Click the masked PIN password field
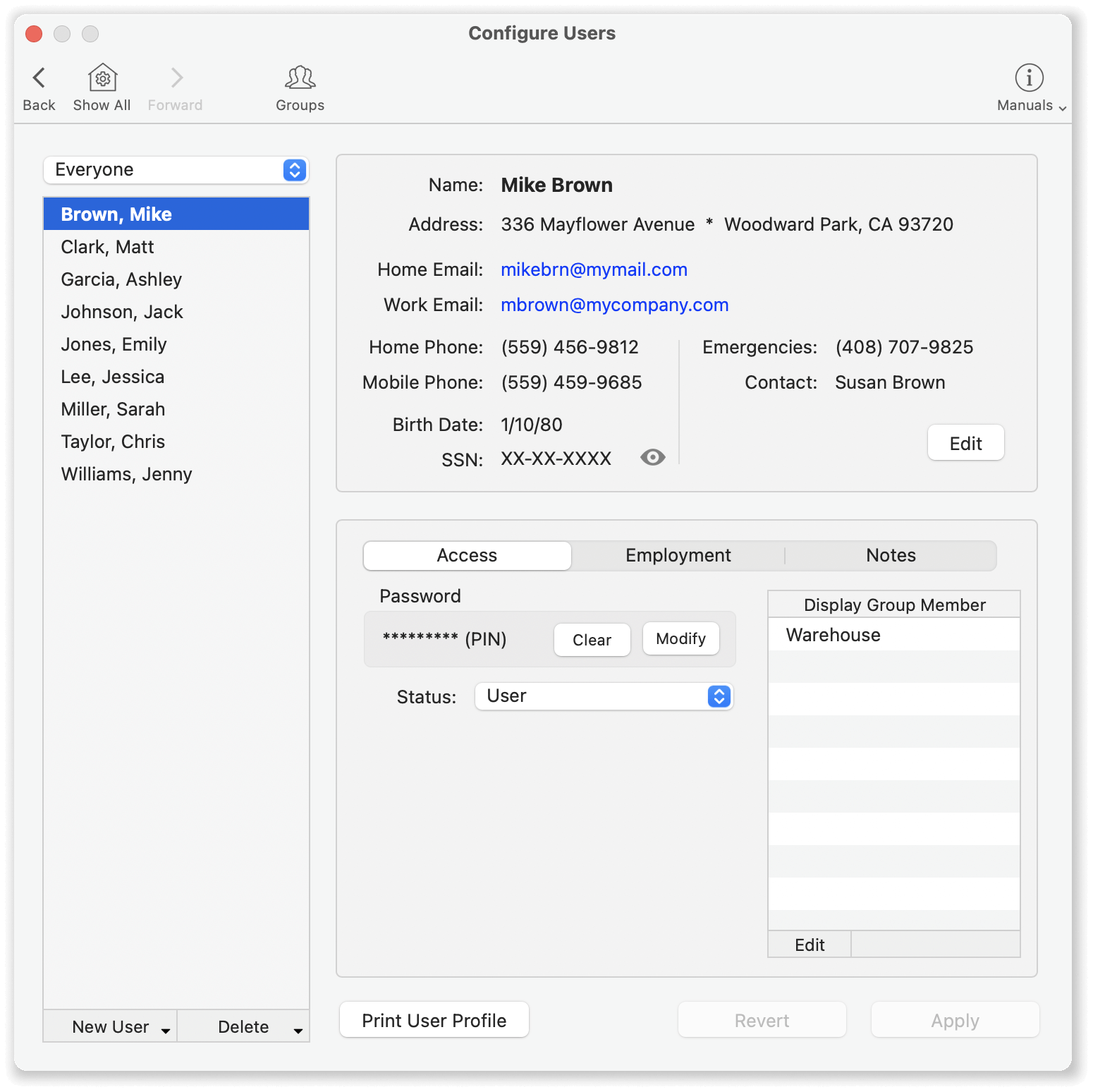The height and width of the screenshot is (1092, 1093). pos(444,639)
